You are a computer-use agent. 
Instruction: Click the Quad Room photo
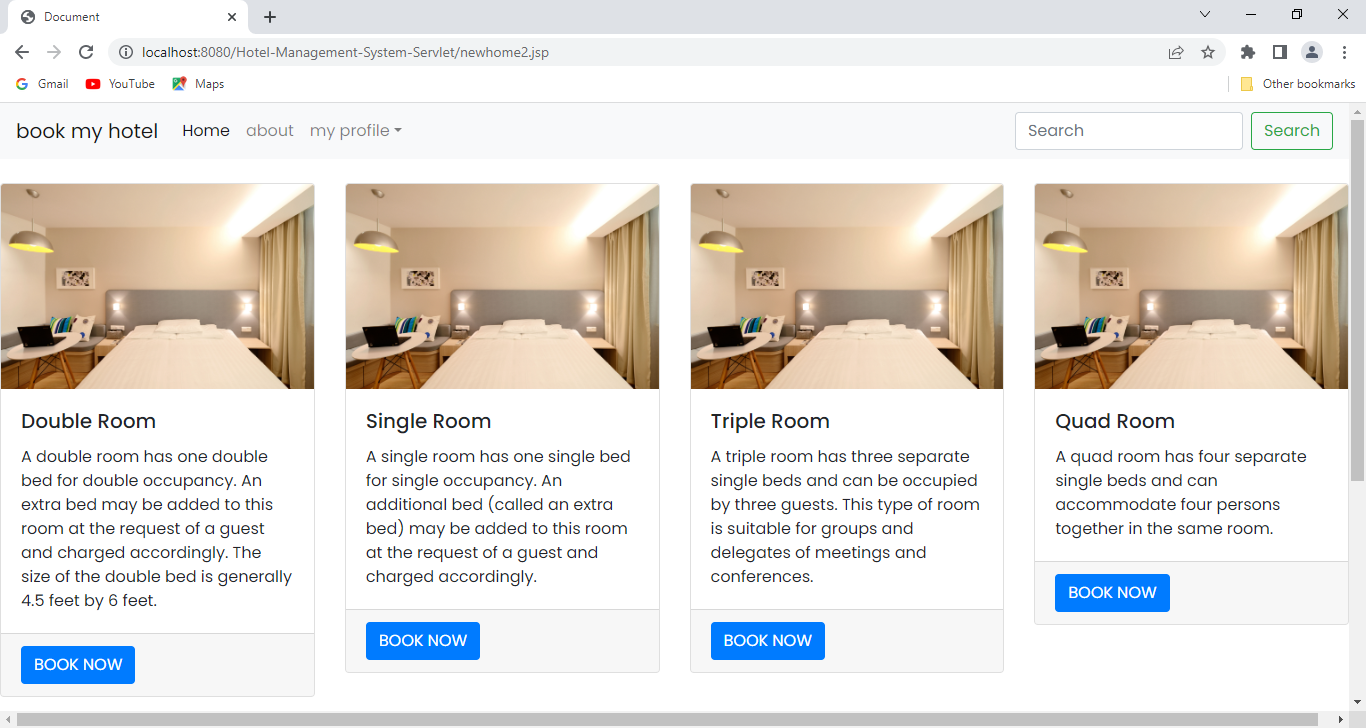pyautogui.click(x=1191, y=286)
